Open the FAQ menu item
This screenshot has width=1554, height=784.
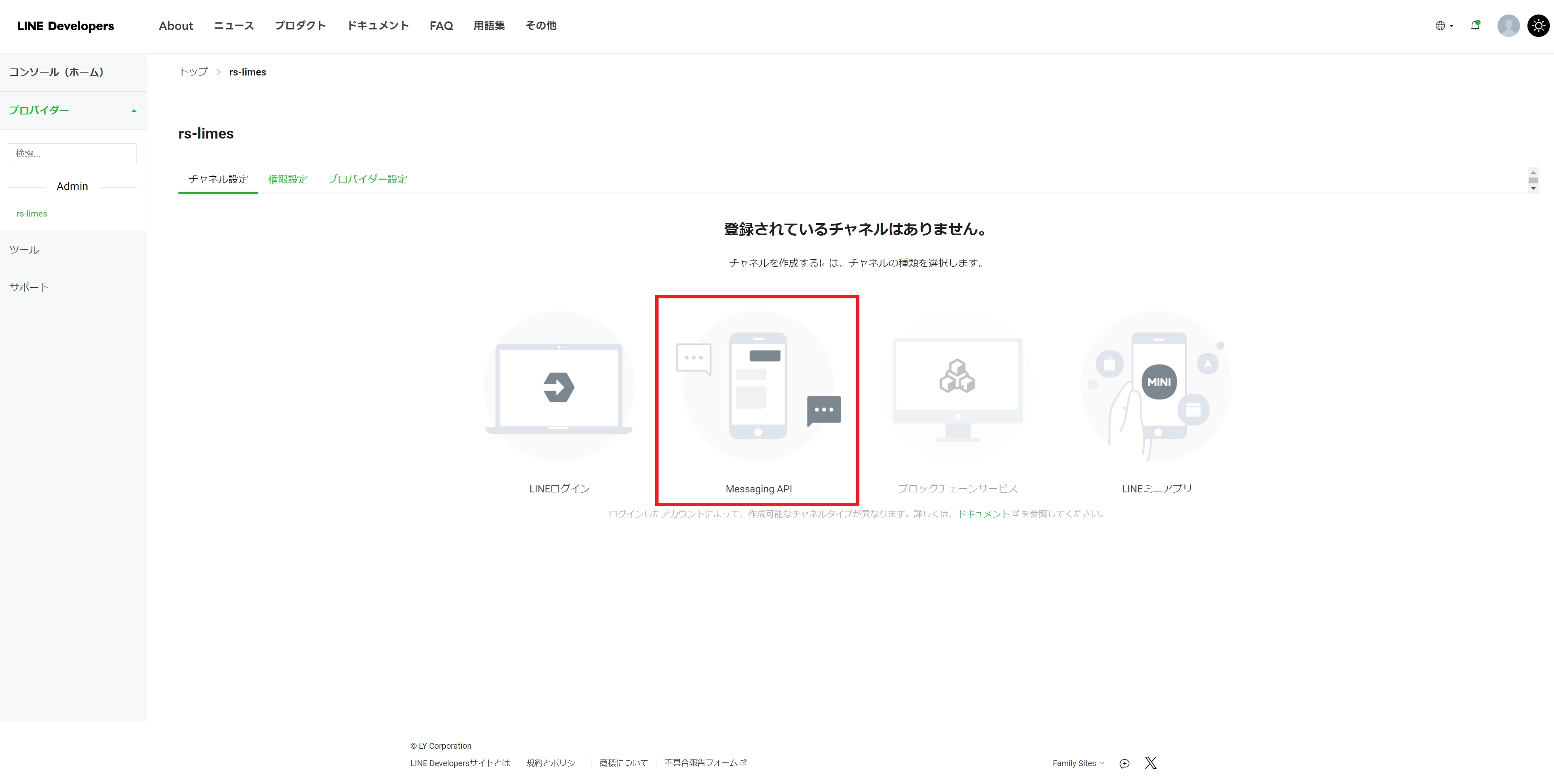coord(441,26)
